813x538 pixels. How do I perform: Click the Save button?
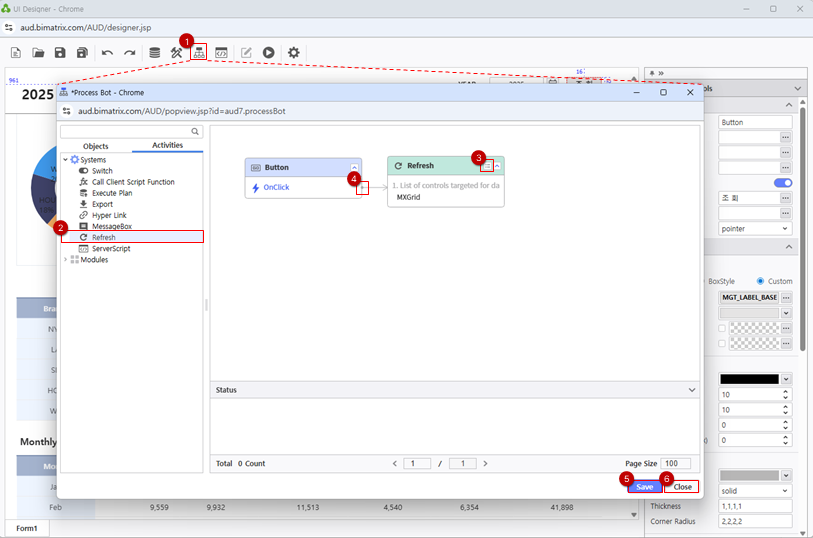pos(644,487)
